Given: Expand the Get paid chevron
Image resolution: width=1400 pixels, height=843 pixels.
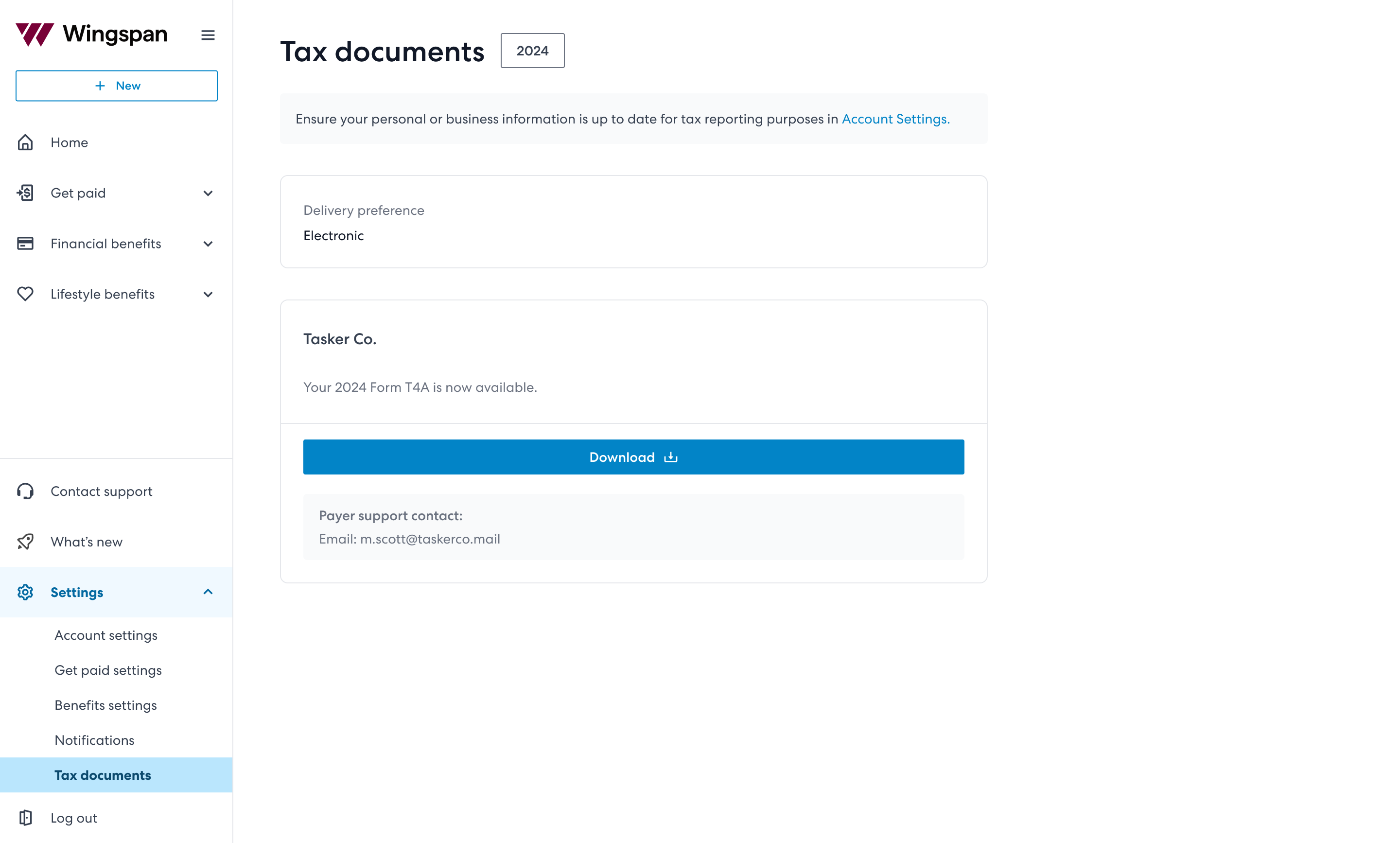Looking at the screenshot, I should point(208,193).
